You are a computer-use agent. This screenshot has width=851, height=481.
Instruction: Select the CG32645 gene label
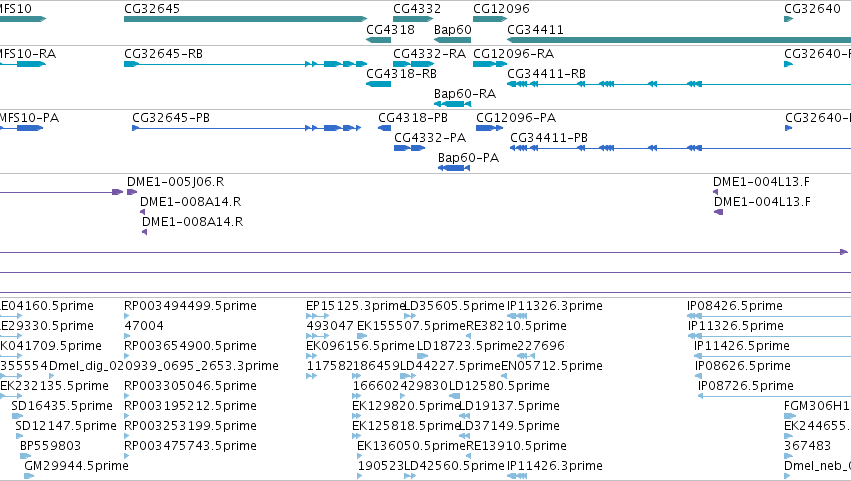click(x=152, y=9)
